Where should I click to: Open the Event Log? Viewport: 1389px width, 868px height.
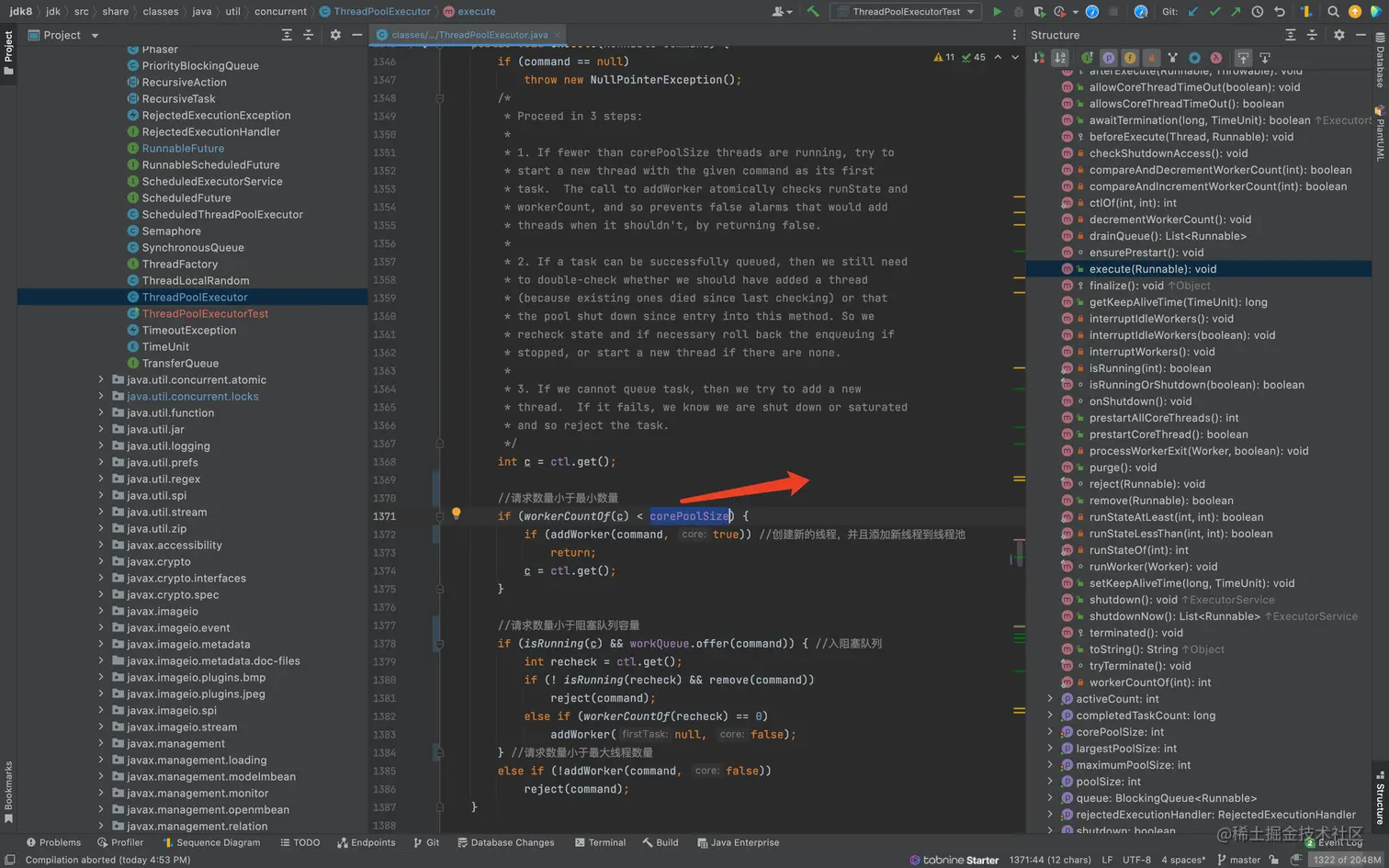coord(1335,842)
